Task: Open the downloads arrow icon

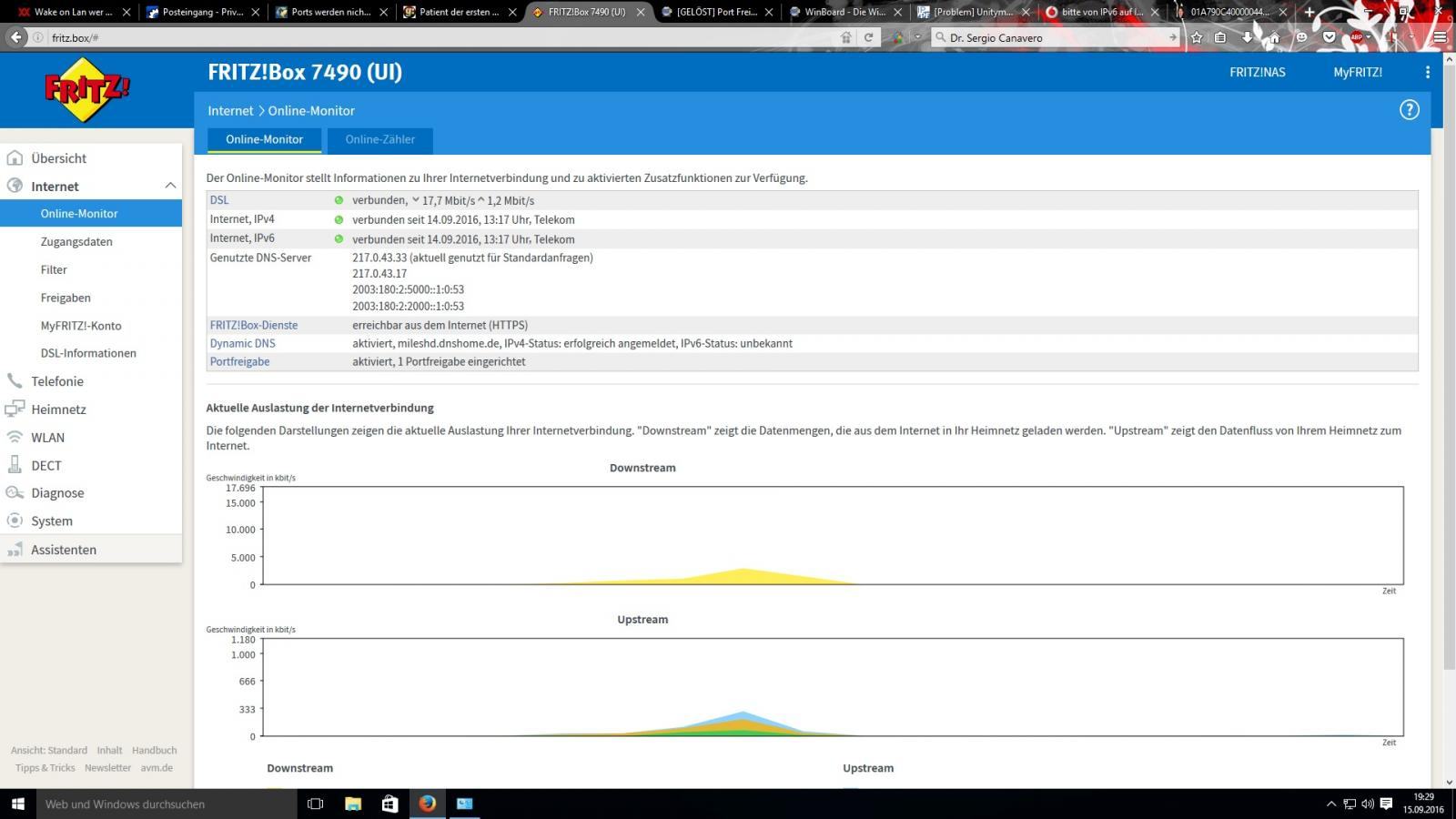Action: 1248,37
